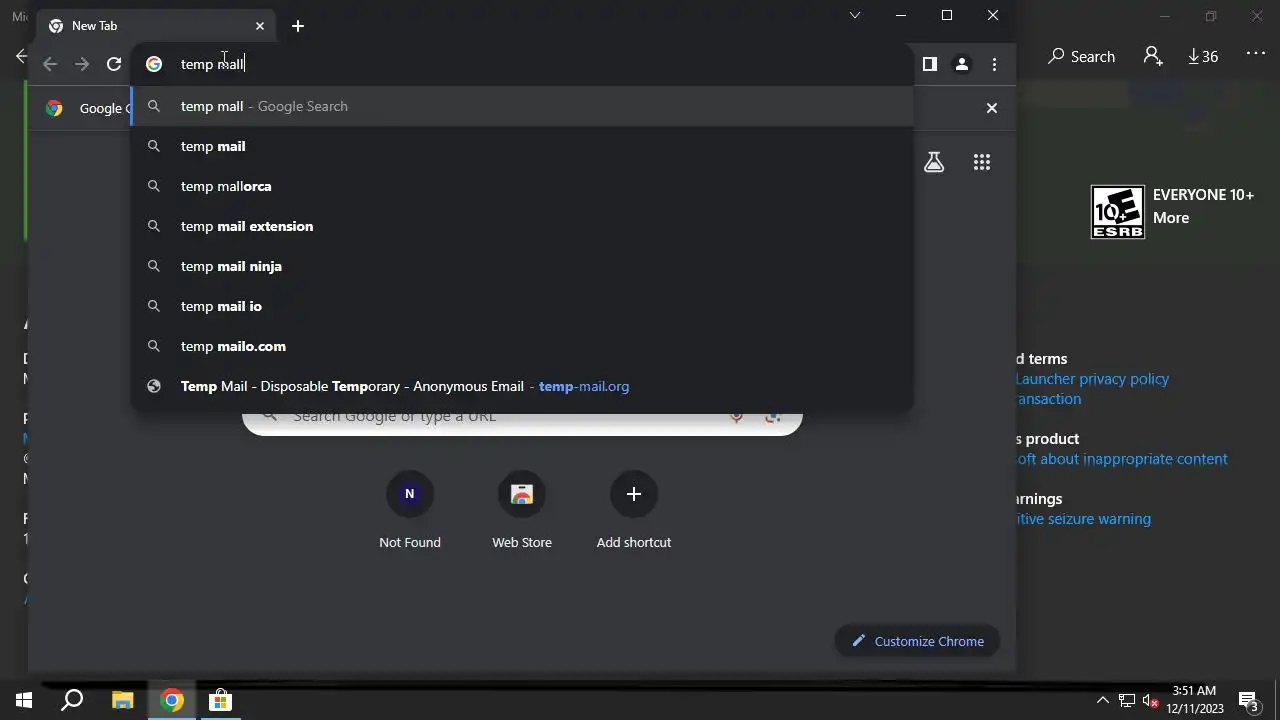Image resolution: width=1280 pixels, height=720 pixels.
Task: Select 'temp mail ninja' suggestion
Action: click(x=522, y=266)
